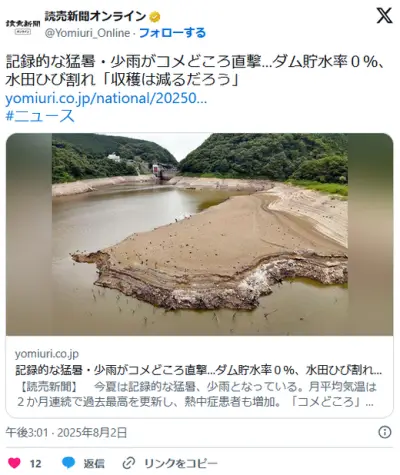Image resolution: width=400 pixels, height=475 pixels.
Task: Open the 読売新聞オンライン account name
Action: coord(95,16)
